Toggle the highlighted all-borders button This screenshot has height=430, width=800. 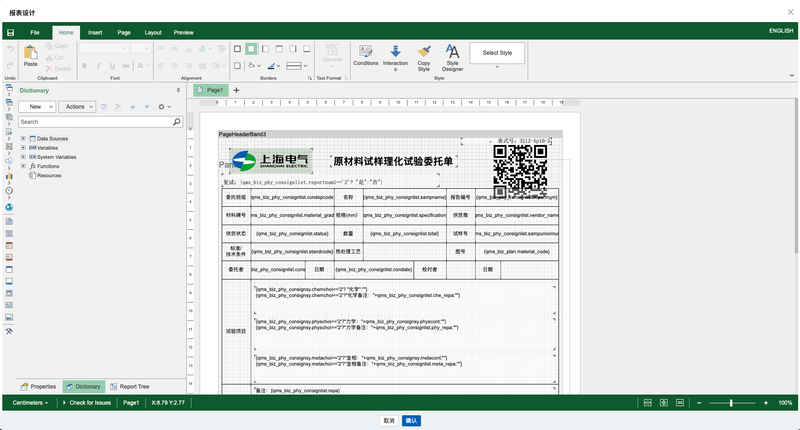[x=251, y=48]
